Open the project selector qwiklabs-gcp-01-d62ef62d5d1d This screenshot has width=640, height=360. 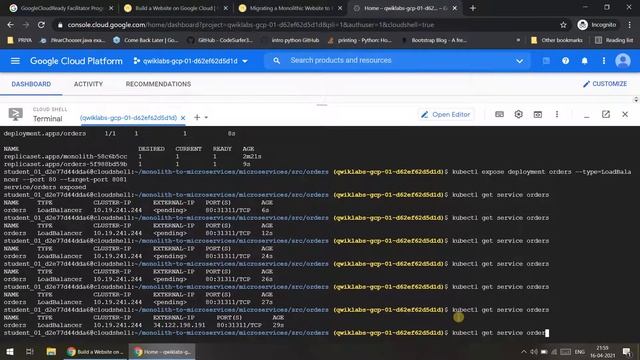click(191, 61)
